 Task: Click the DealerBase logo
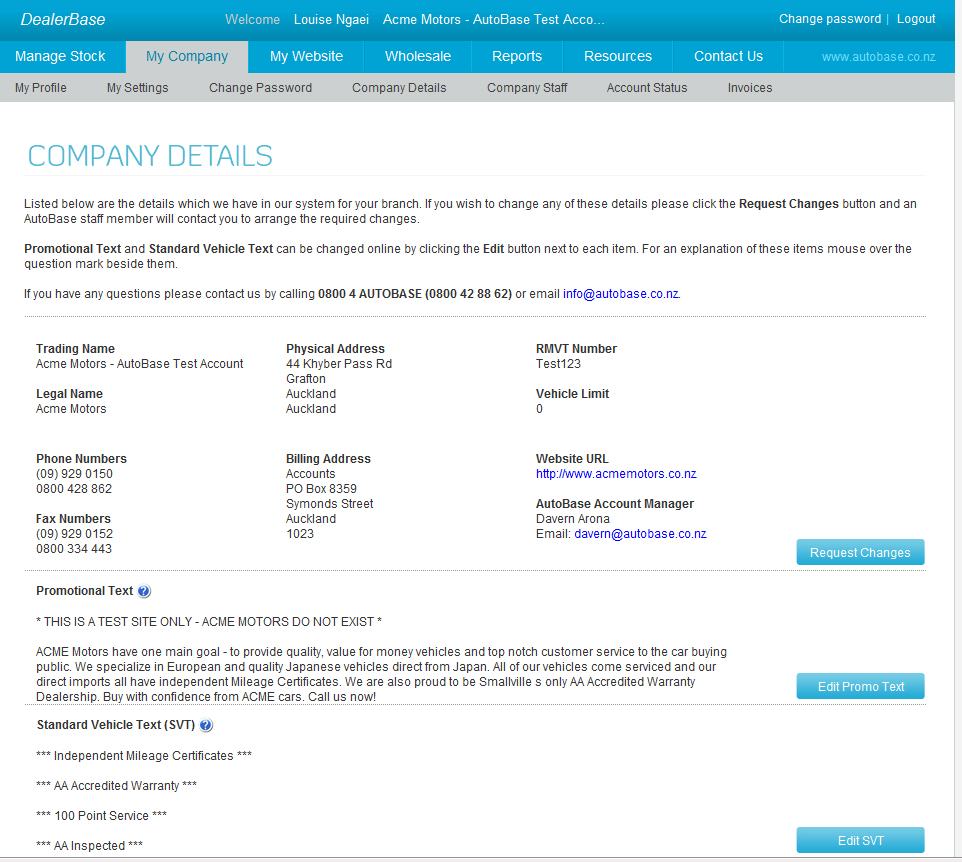click(62, 19)
